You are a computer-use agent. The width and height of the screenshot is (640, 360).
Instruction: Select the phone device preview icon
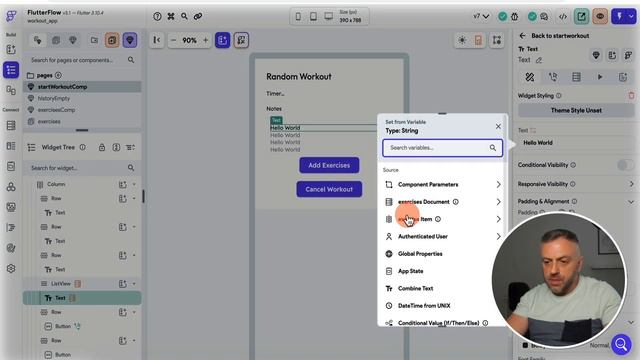point(298,16)
